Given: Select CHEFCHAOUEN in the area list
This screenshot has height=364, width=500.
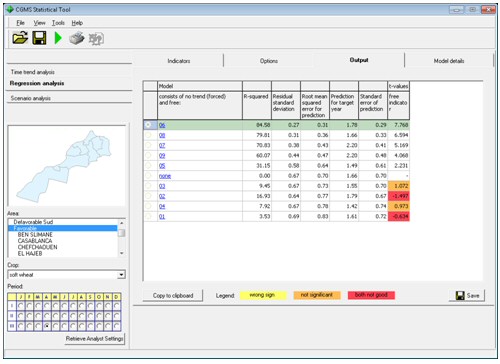Looking at the screenshot, I should pos(38,247).
